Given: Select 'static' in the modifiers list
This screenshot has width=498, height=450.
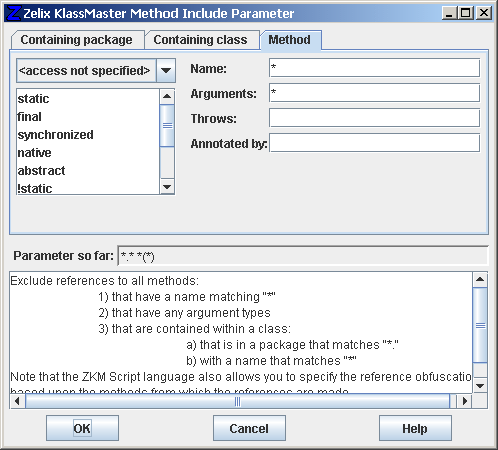Looking at the screenshot, I should coord(88,99).
